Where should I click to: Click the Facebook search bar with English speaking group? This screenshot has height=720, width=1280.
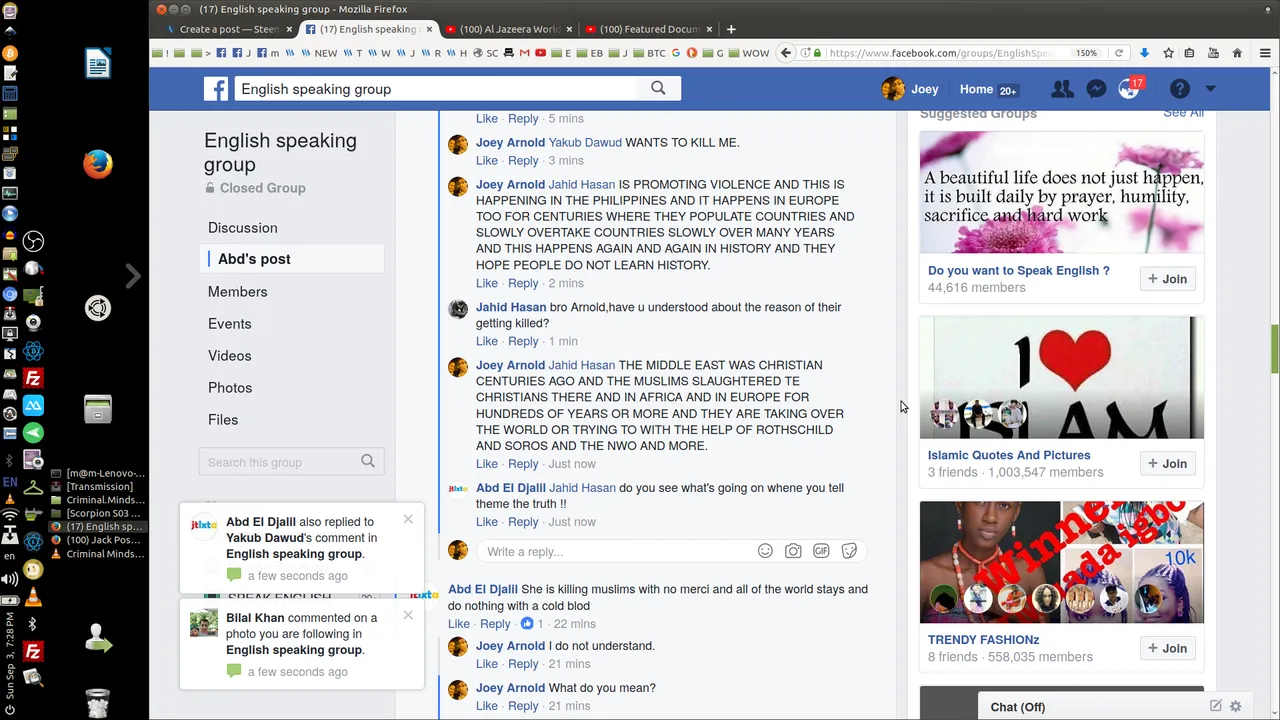point(436,89)
